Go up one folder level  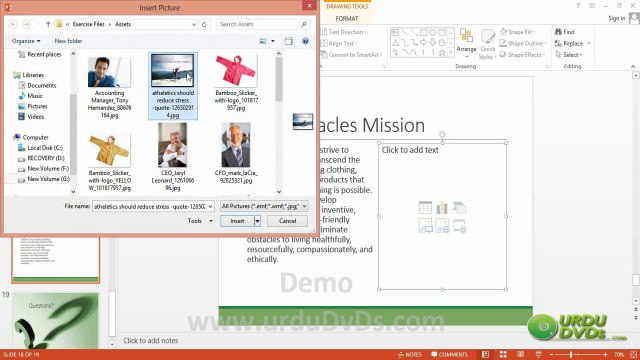pyautogui.click(x=48, y=24)
